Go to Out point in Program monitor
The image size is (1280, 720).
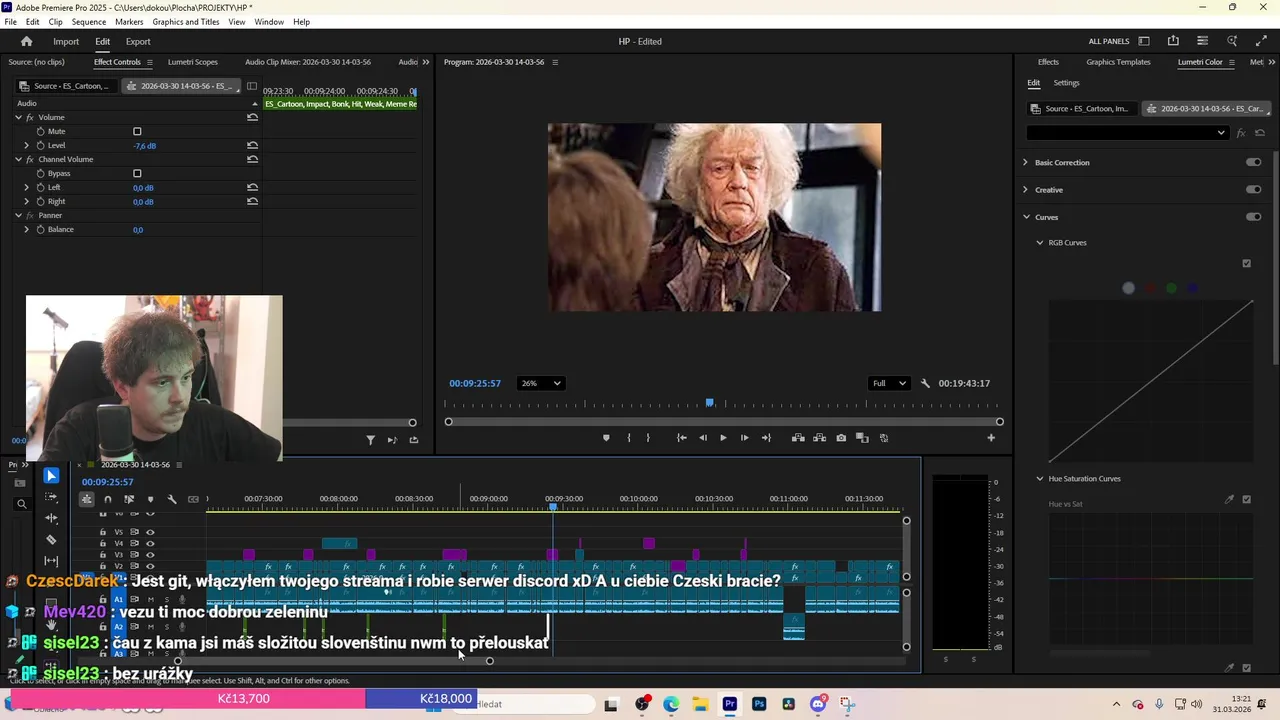point(766,438)
